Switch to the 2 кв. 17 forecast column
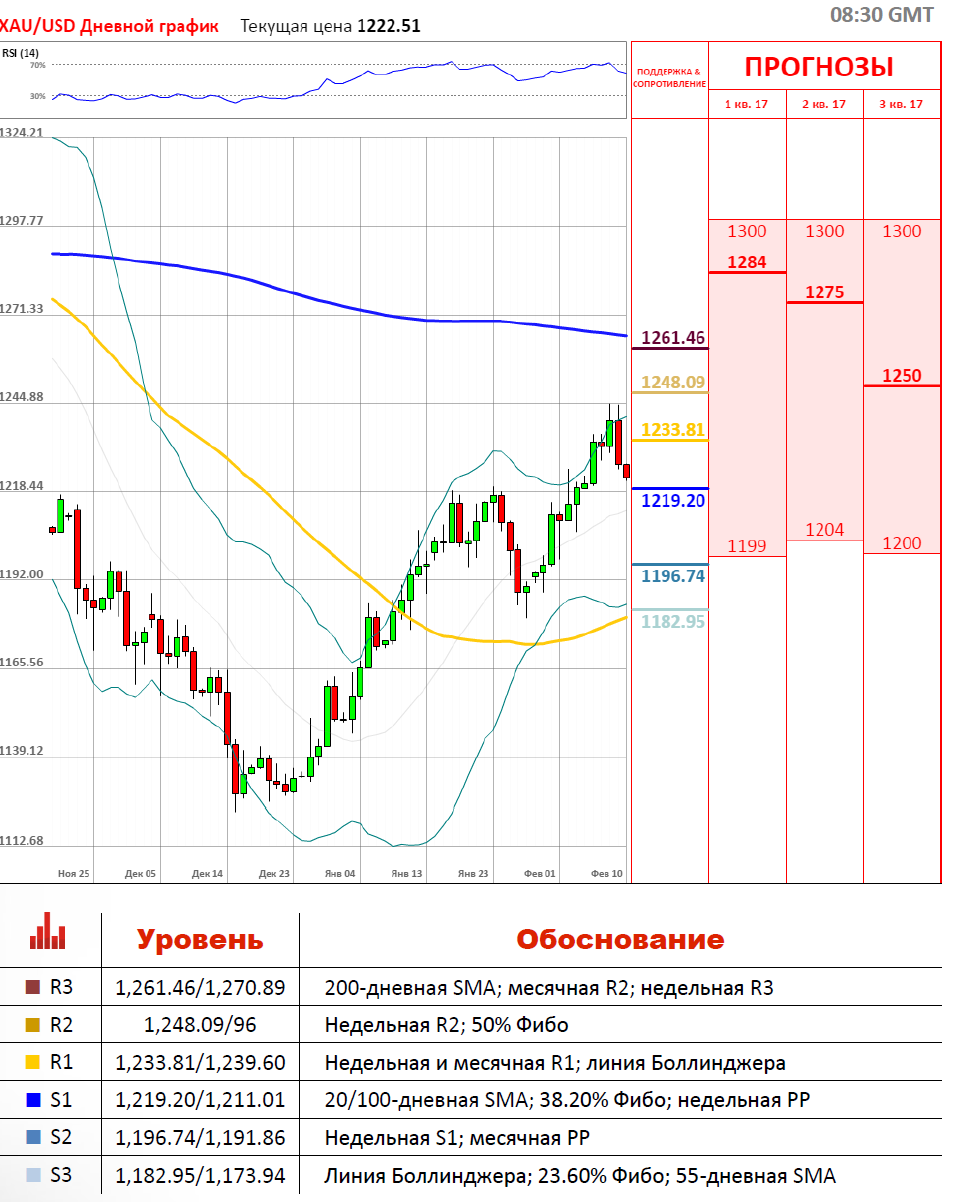Viewport: 958px width, 1202px height. [x=824, y=104]
